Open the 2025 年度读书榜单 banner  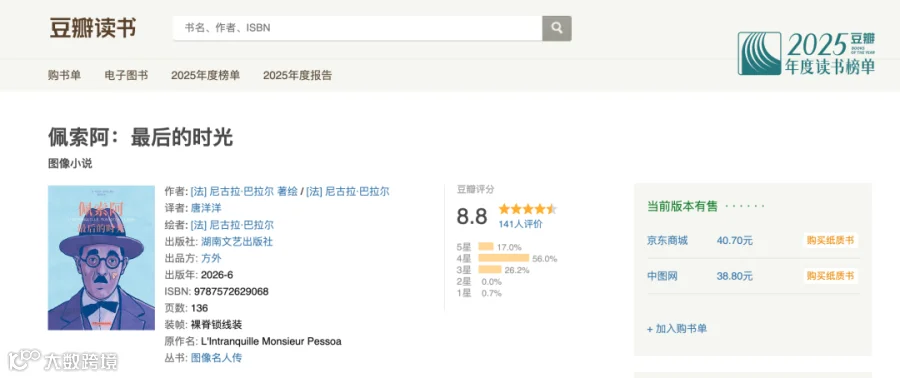tap(806, 53)
